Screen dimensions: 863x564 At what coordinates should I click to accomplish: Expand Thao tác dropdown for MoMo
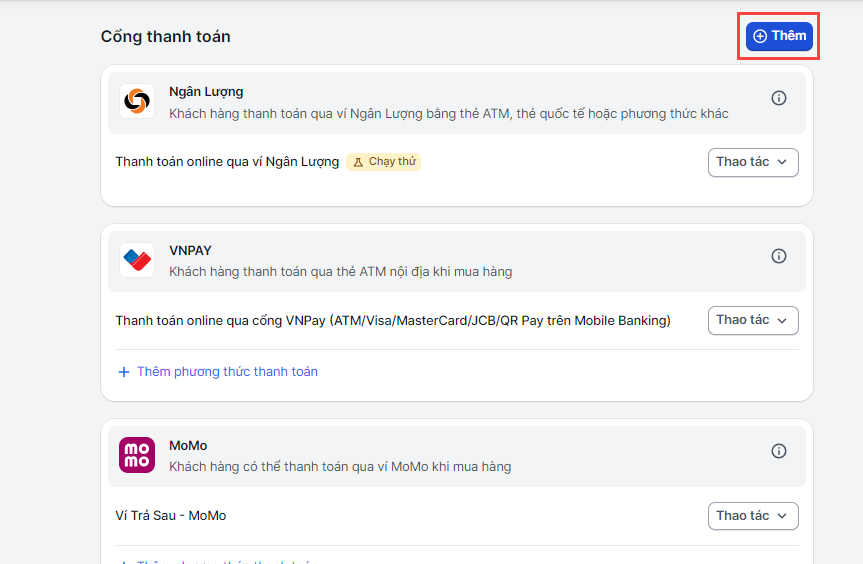coord(753,516)
